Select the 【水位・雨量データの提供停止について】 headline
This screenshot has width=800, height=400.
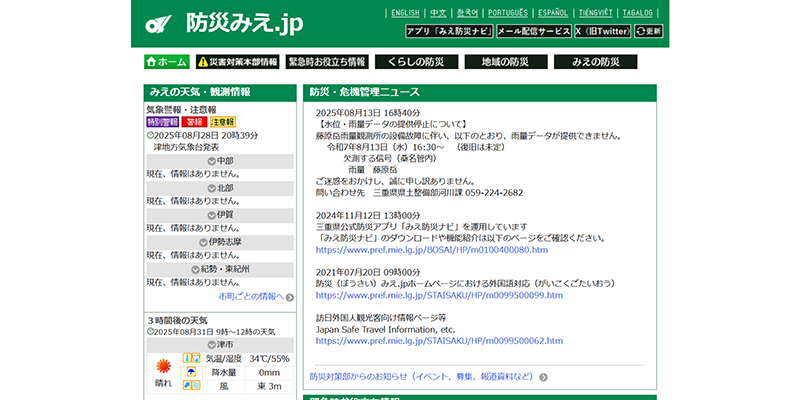click(392, 124)
